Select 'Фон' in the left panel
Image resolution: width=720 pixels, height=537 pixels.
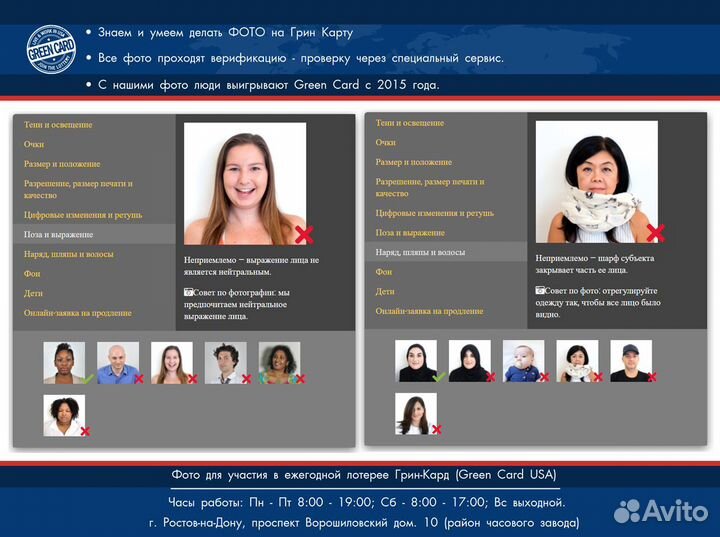(x=32, y=274)
